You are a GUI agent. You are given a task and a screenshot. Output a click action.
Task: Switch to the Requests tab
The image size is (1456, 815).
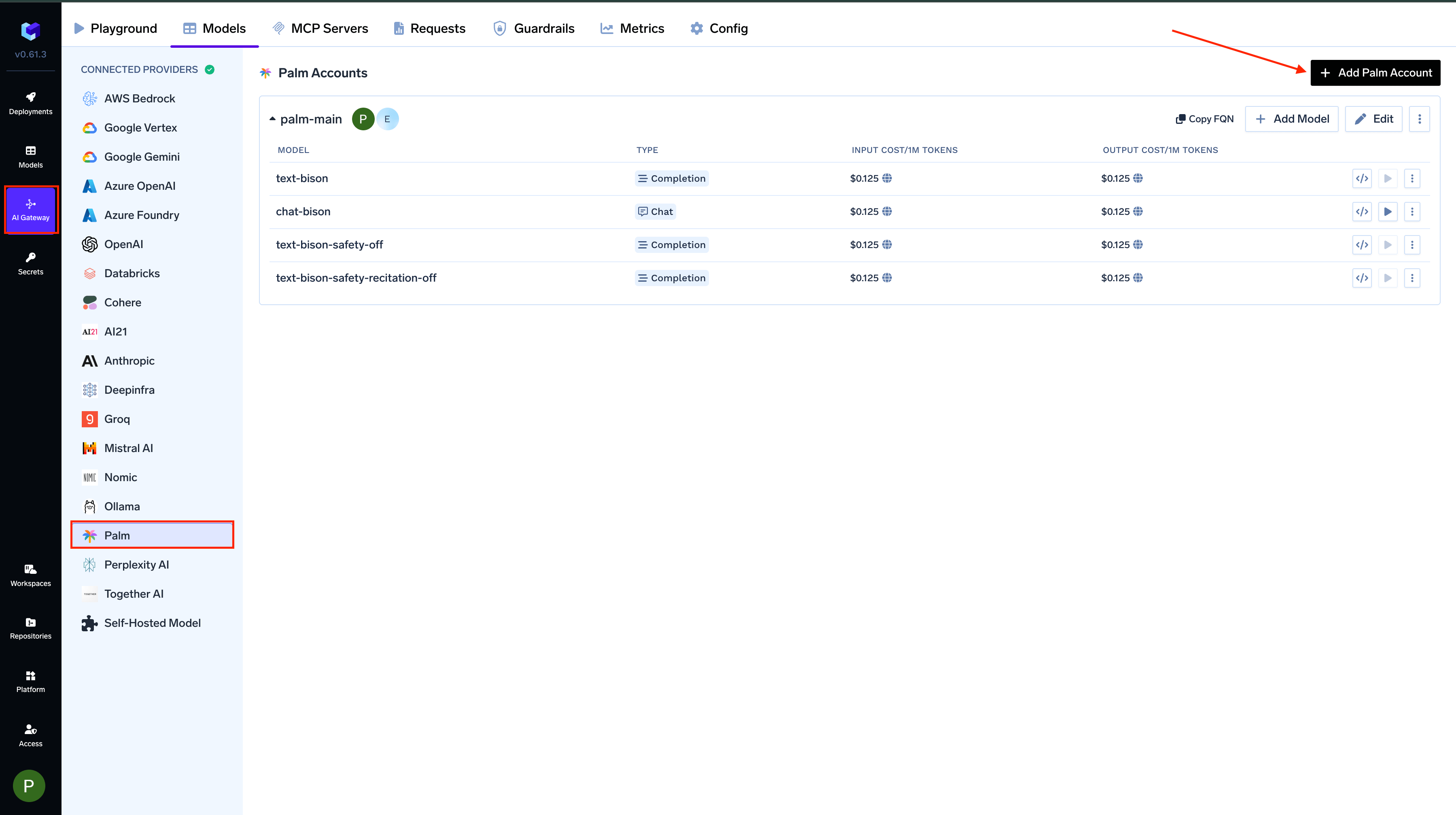(x=429, y=28)
